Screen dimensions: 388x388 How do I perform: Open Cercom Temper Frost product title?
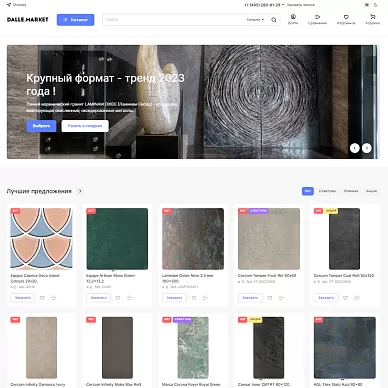[267, 276]
